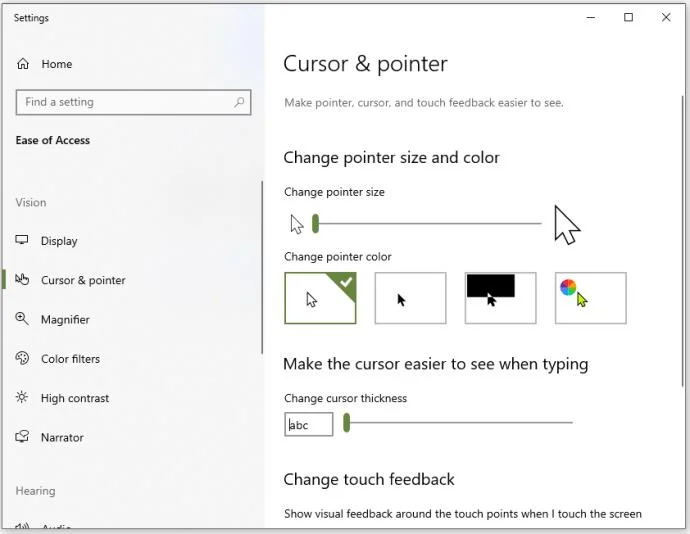The image size is (690, 534).
Task: Click the Display monitor icon
Action: [x=22, y=241]
